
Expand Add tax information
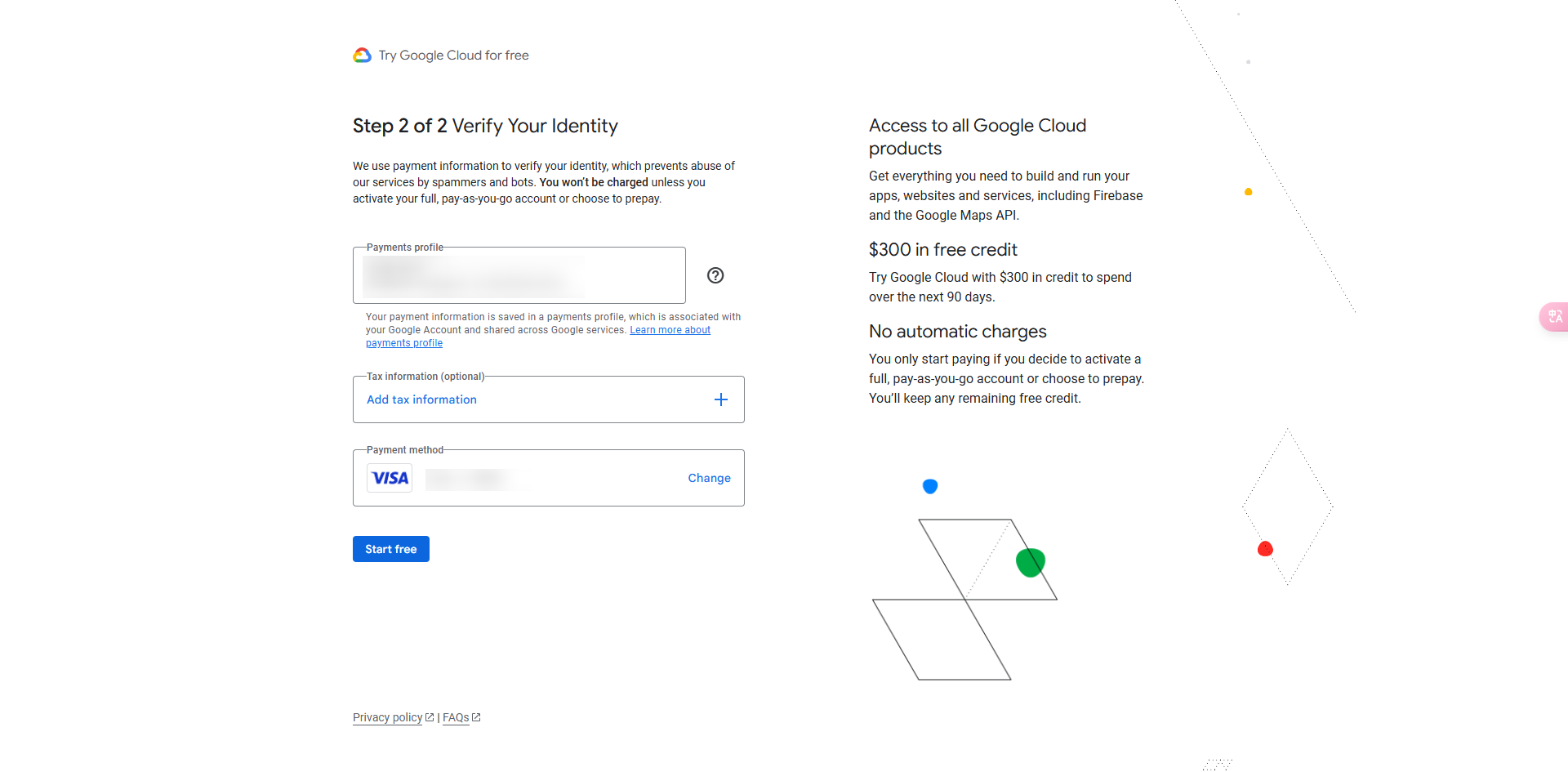[421, 399]
